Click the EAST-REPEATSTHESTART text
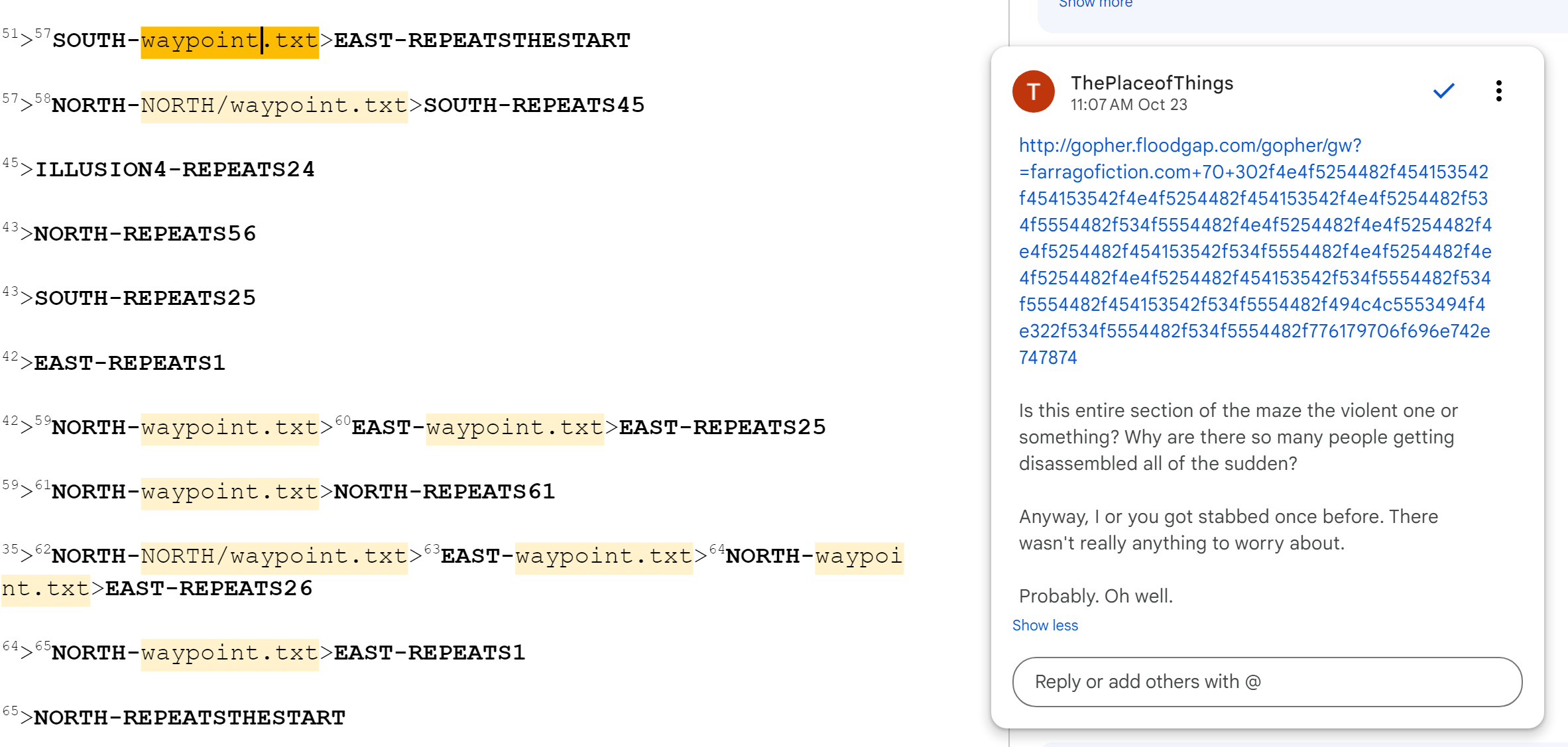Screen dimensions: 1568x747 point(482,41)
